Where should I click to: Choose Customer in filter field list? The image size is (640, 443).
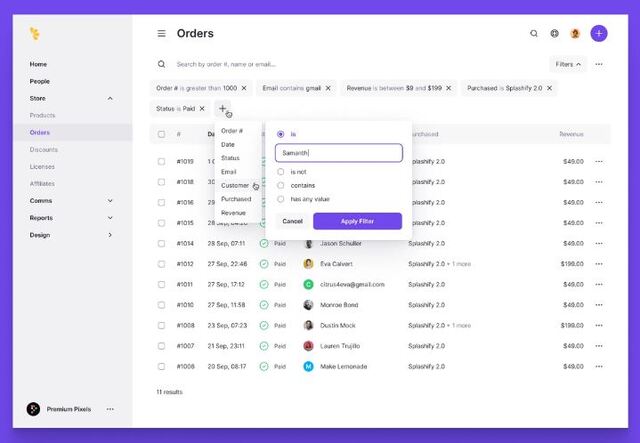coord(235,185)
